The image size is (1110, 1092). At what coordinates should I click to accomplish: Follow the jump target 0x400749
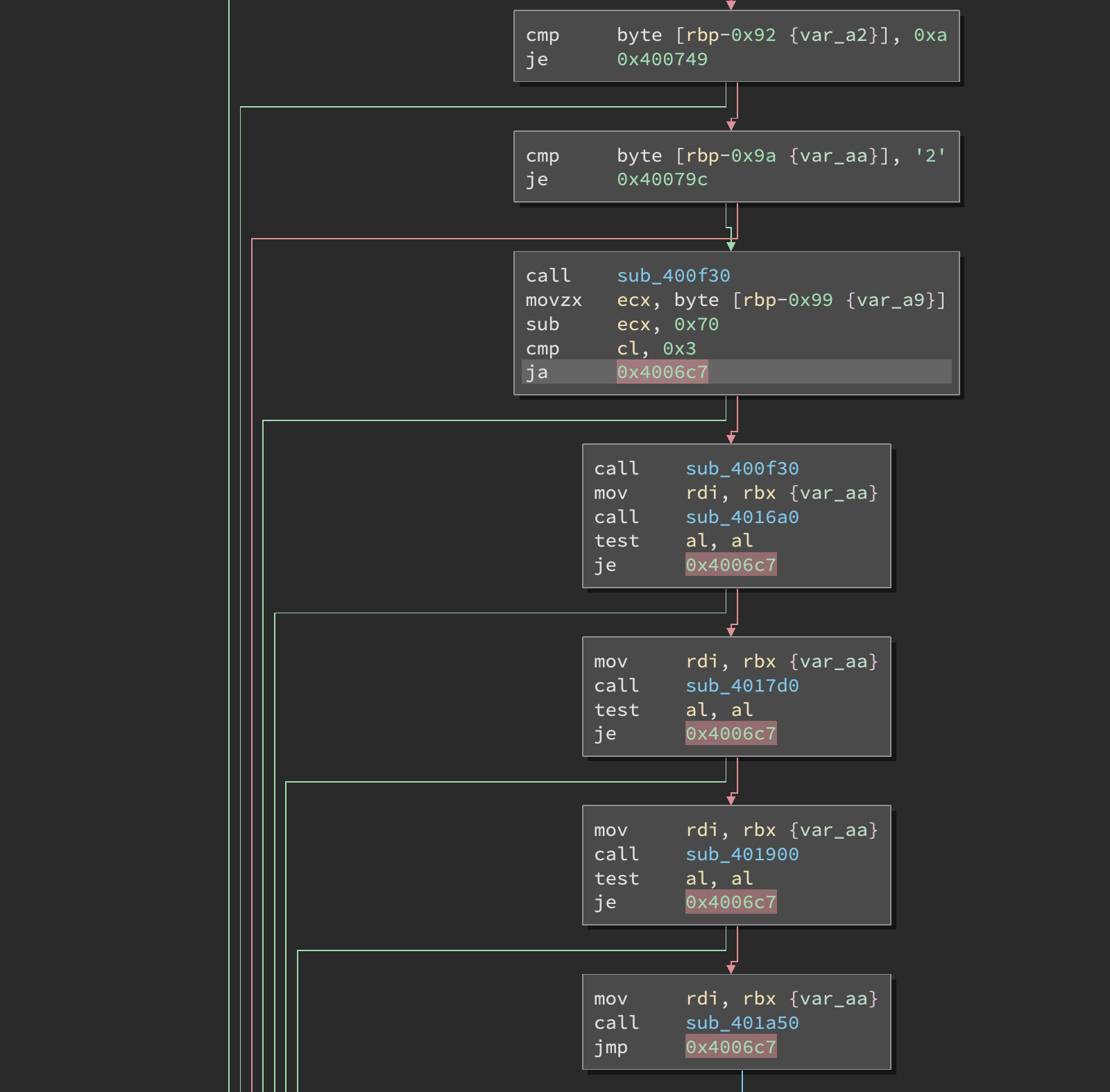662,60
